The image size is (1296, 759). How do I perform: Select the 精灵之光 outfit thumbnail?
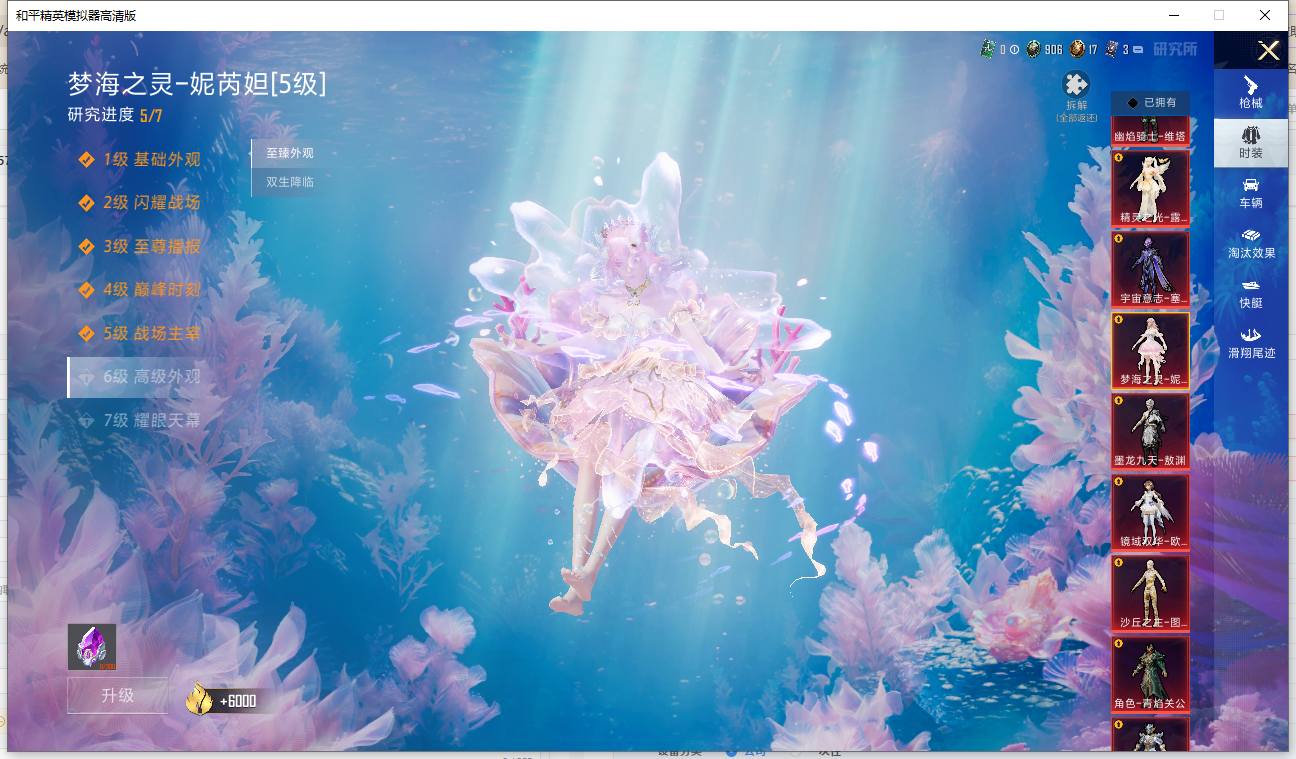[x=1151, y=188]
